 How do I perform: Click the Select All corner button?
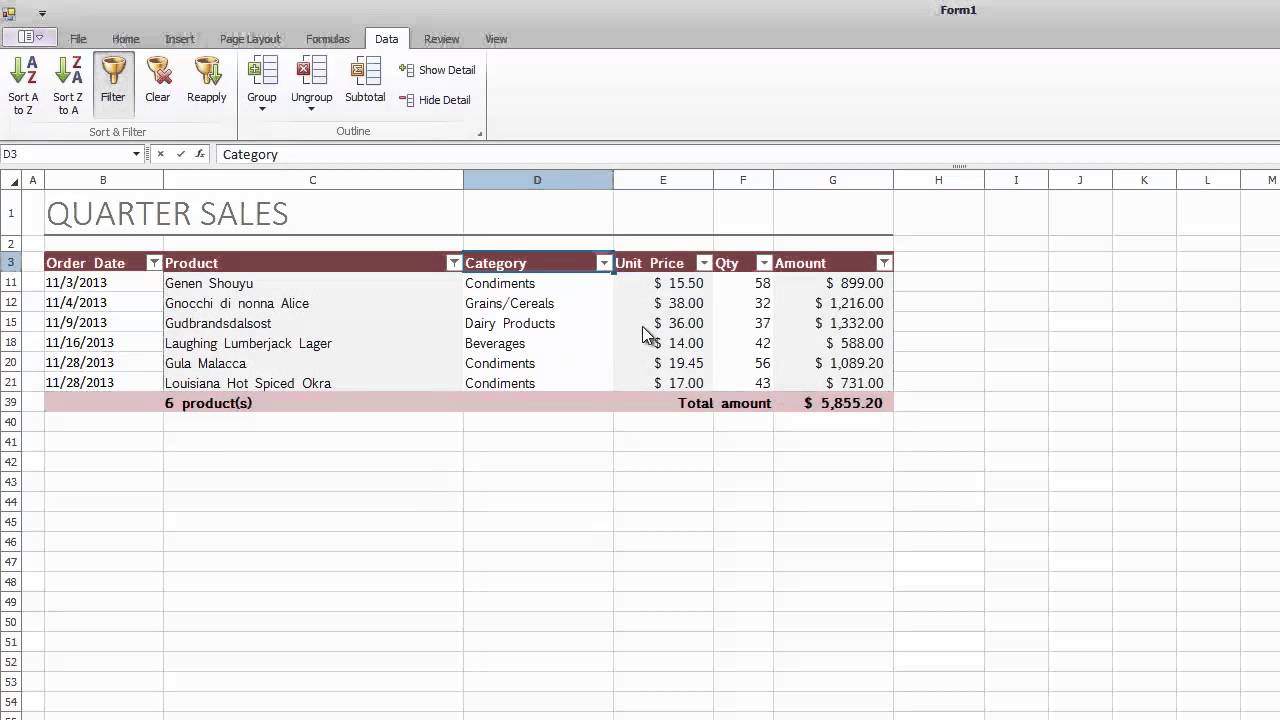(11, 180)
